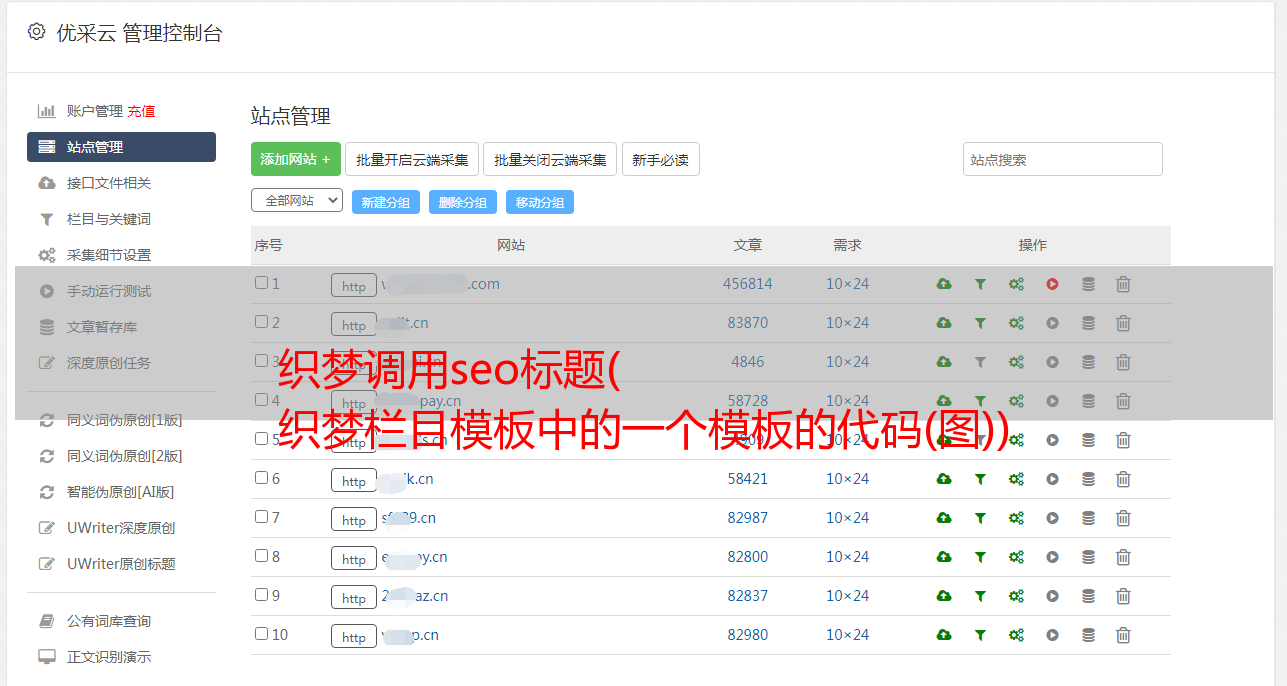
Task: Open 同义词伪原创[2版] sidebar item
Action: (x=125, y=456)
